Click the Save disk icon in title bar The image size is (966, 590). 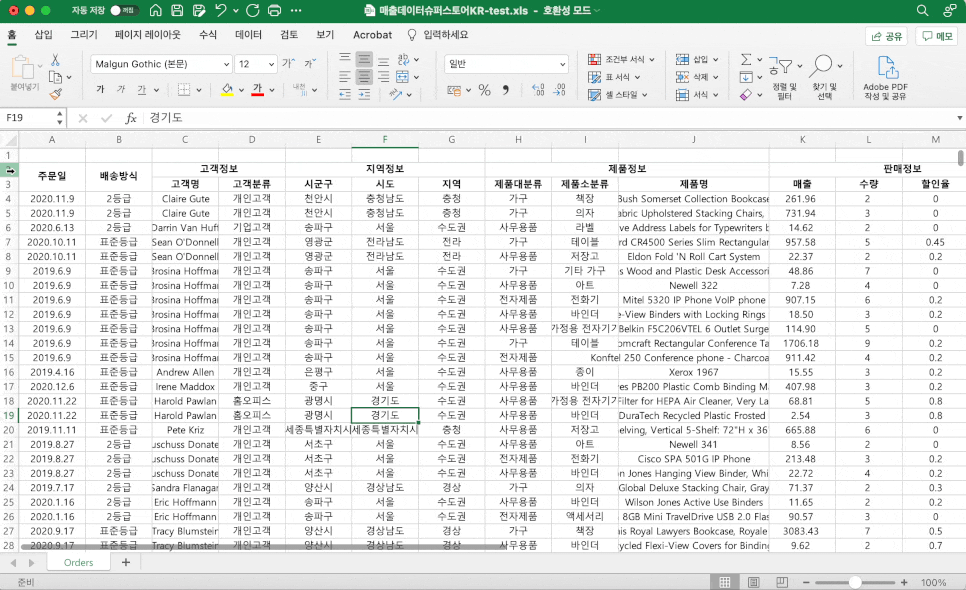click(x=177, y=10)
